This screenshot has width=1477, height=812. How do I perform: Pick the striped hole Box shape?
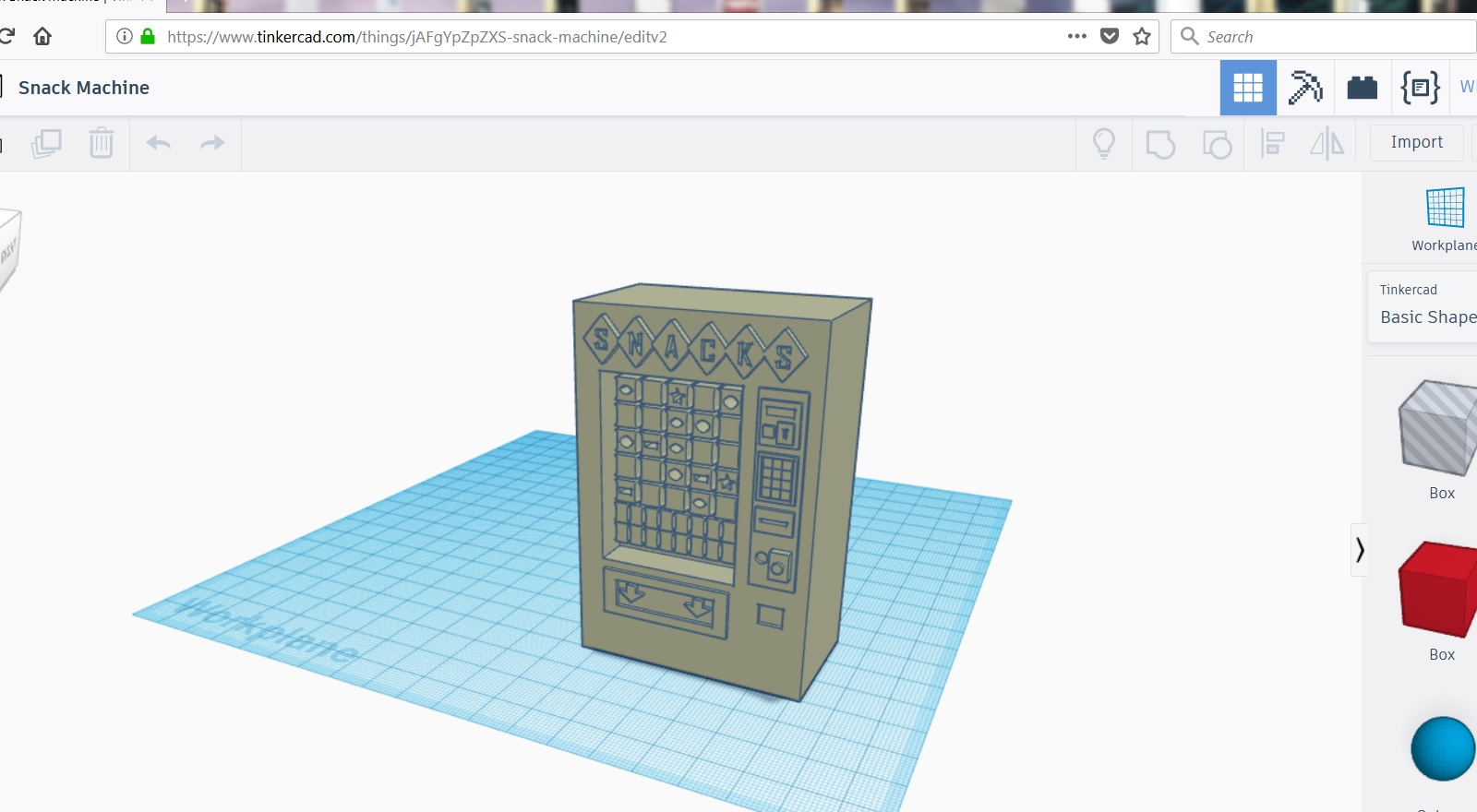click(x=1440, y=439)
